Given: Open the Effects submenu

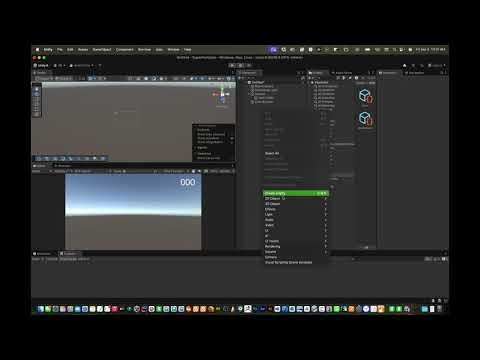Looking at the screenshot, I should [x=296, y=209].
